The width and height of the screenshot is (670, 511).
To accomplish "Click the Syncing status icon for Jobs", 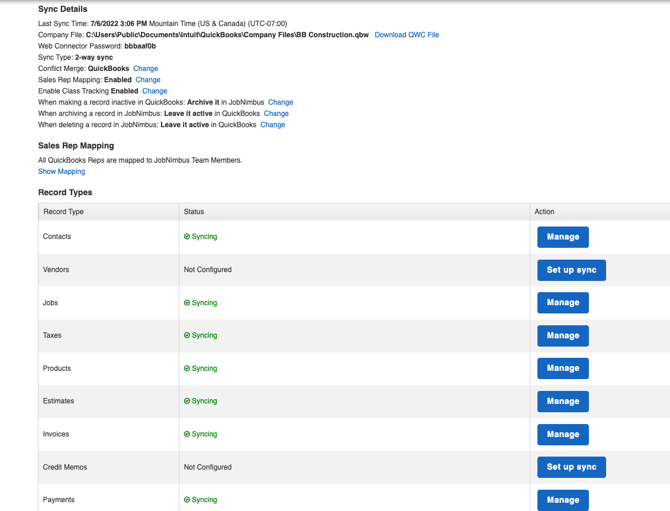I will pos(187,303).
